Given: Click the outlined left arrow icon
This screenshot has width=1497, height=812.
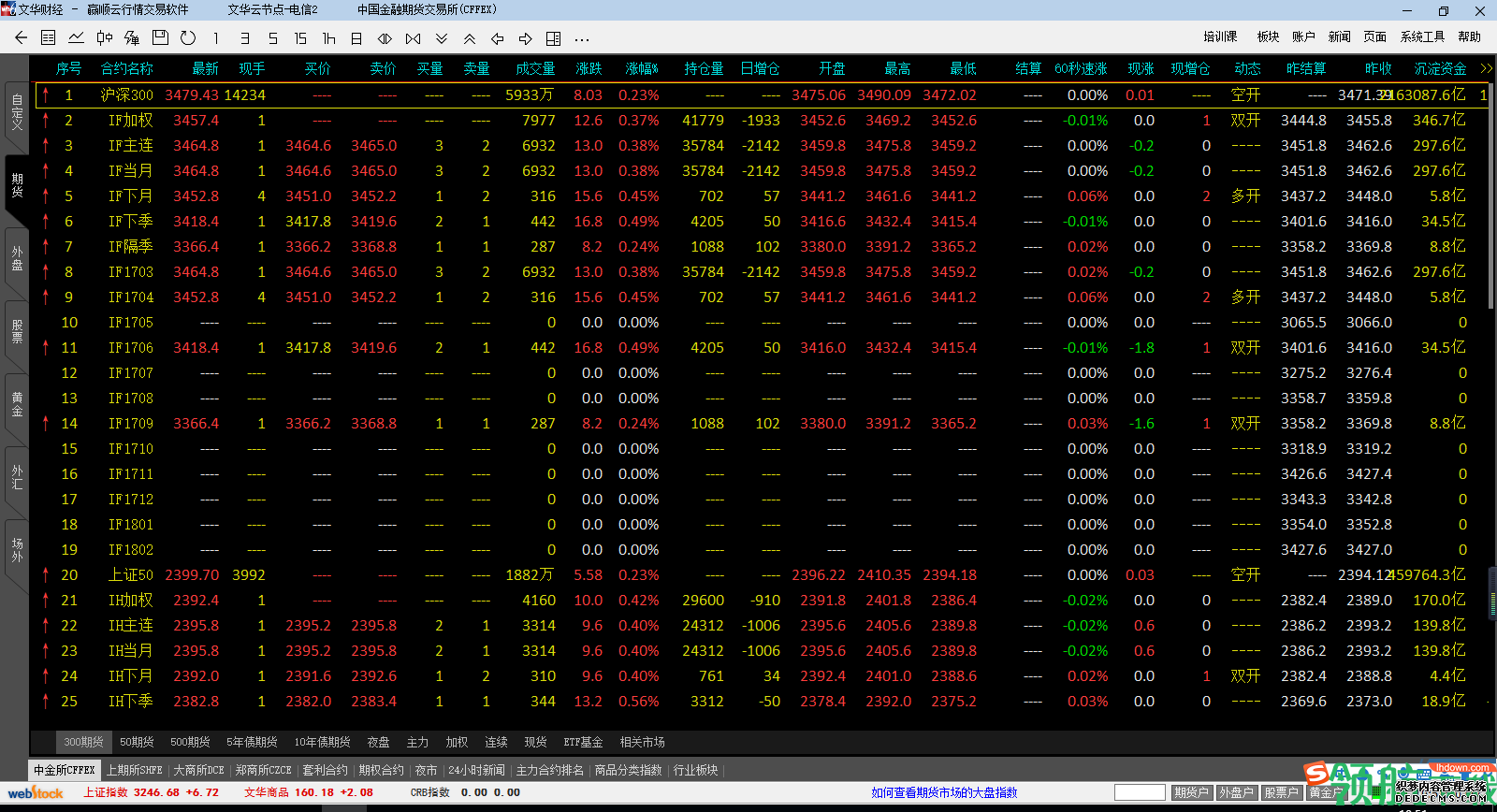Looking at the screenshot, I should (498, 38).
